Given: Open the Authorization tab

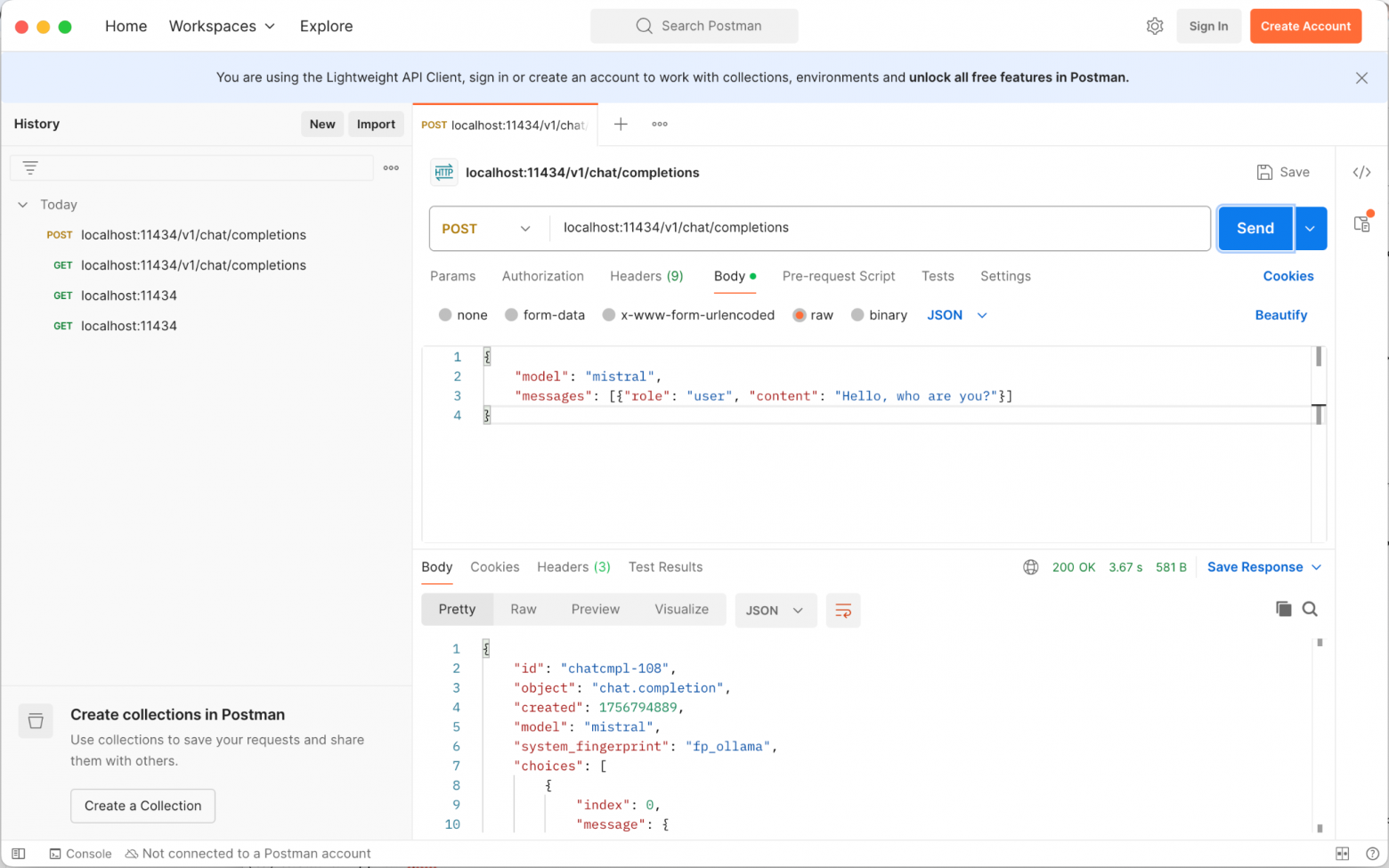Looking at the screenshot, I should click(543, 276).
